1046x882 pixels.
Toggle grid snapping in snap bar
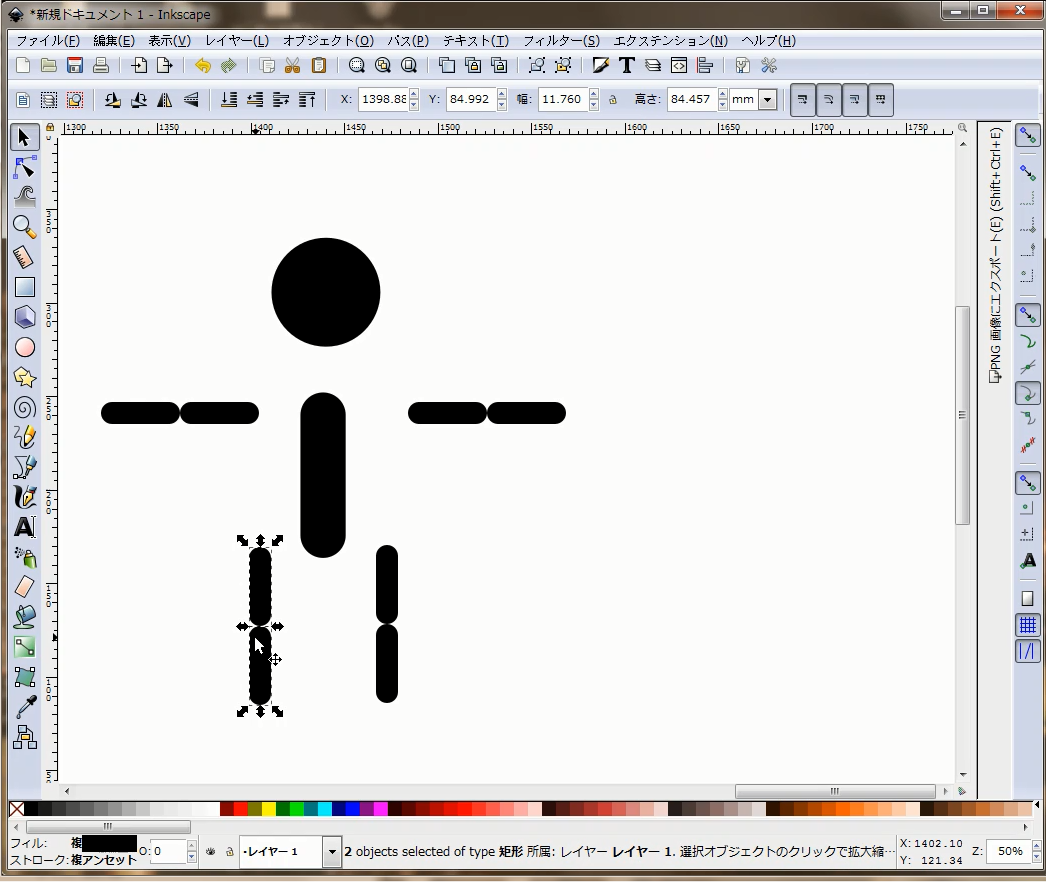[1027, 625]
